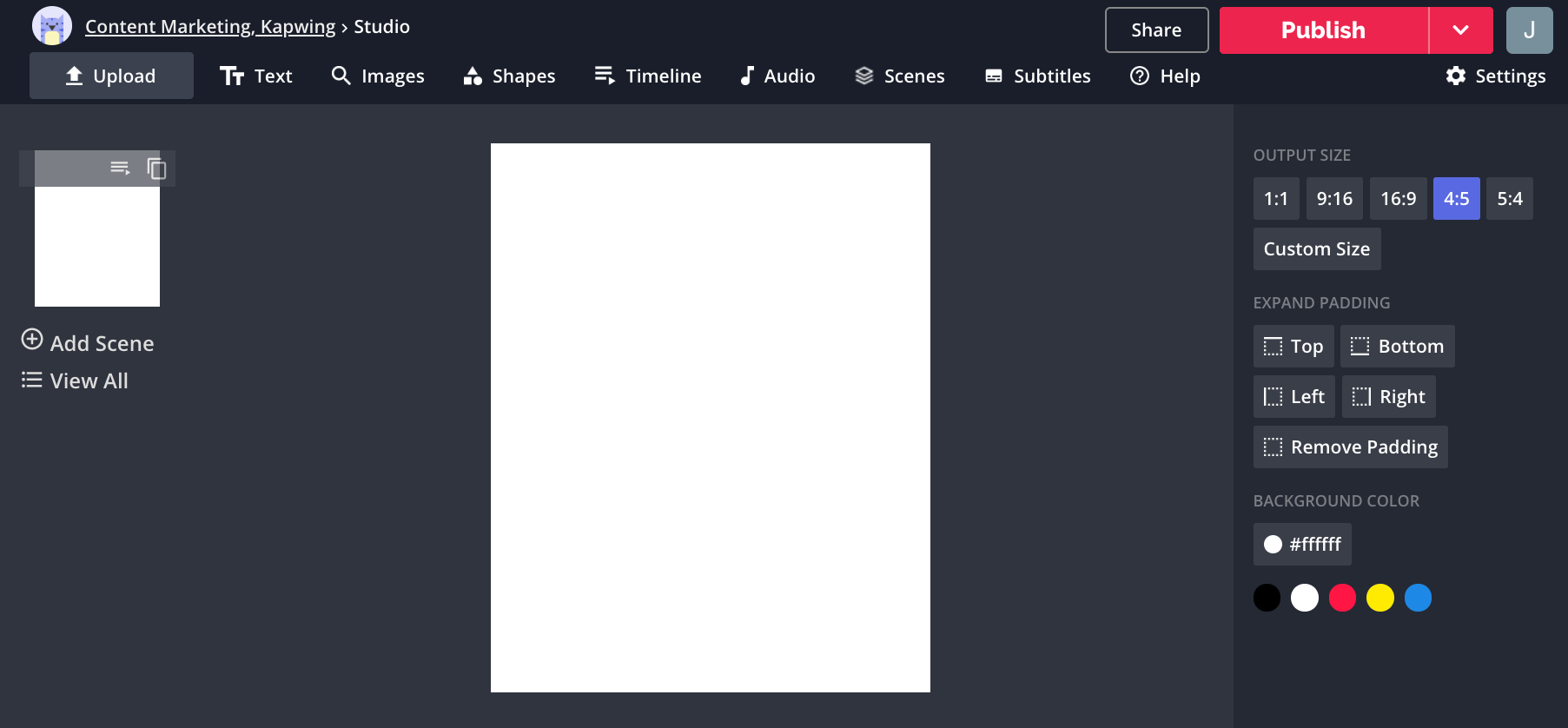
Task: Duplicate the scene using copy icon
Action: pos(156,168)
